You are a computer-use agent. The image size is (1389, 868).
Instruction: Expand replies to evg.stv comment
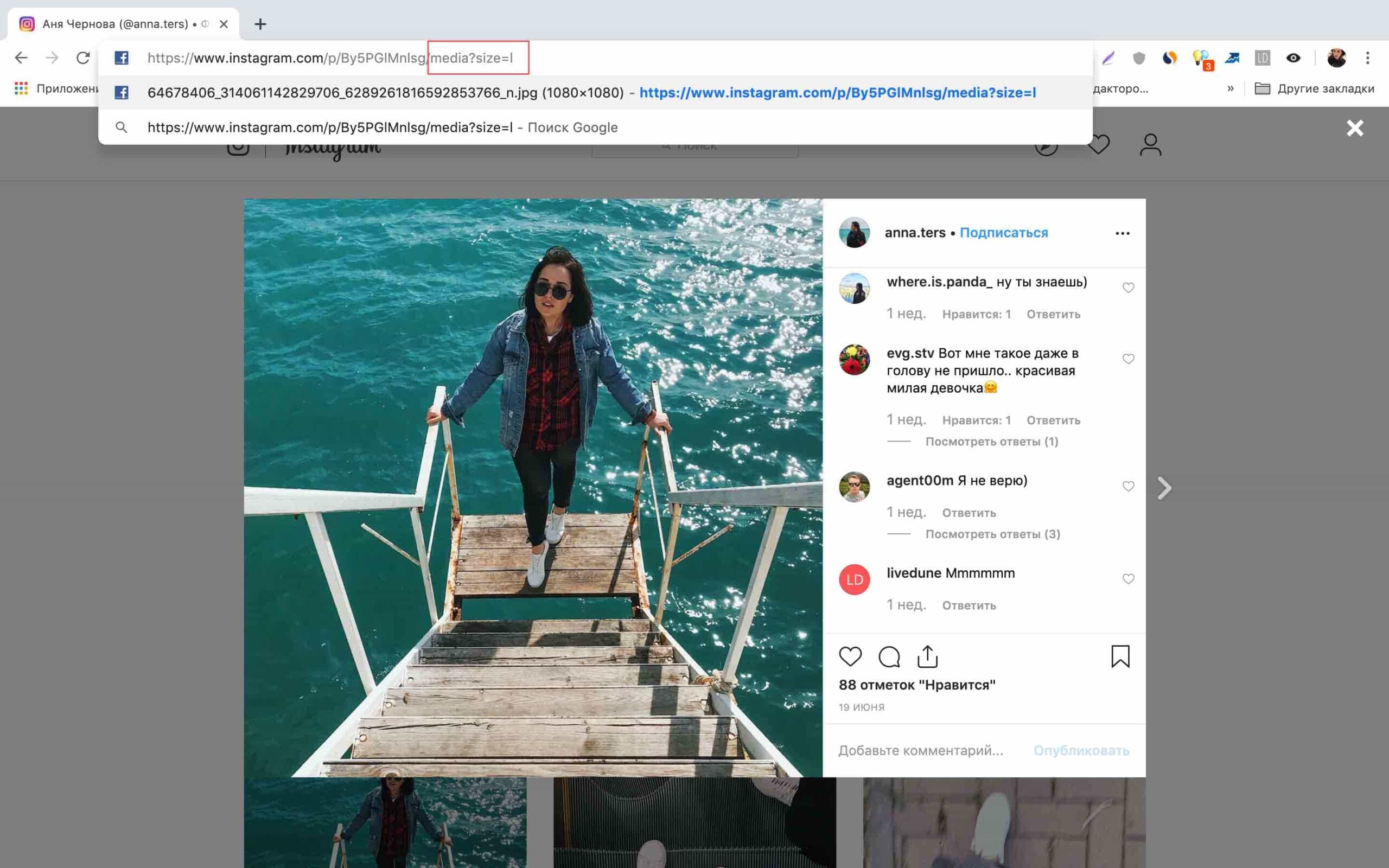pyautogui.click(x=991, y=442)
